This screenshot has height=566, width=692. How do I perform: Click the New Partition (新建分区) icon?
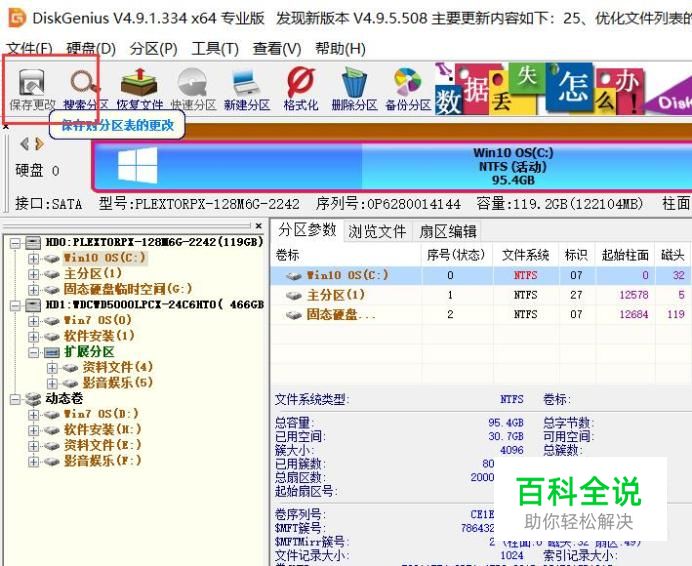[x=247, y=90]
